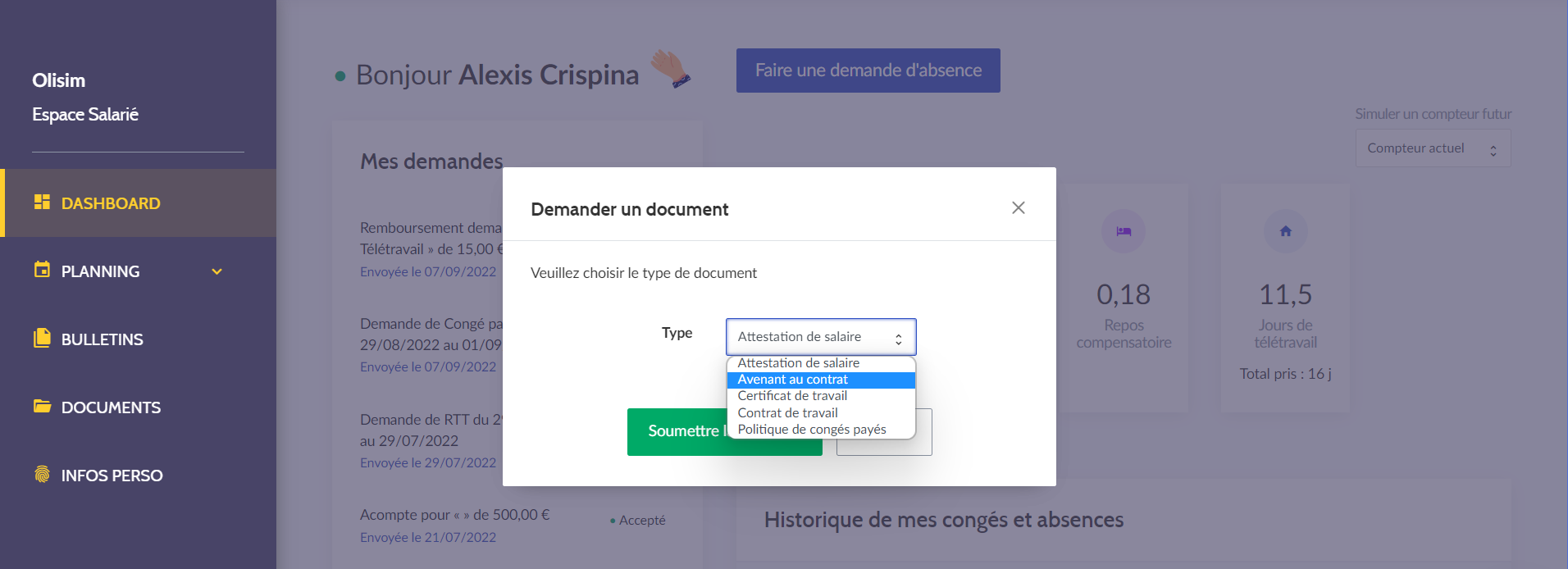Screen dimensions: 1568x569
Task: Close the Demander un document dialog
Action: pos(1019,207)
